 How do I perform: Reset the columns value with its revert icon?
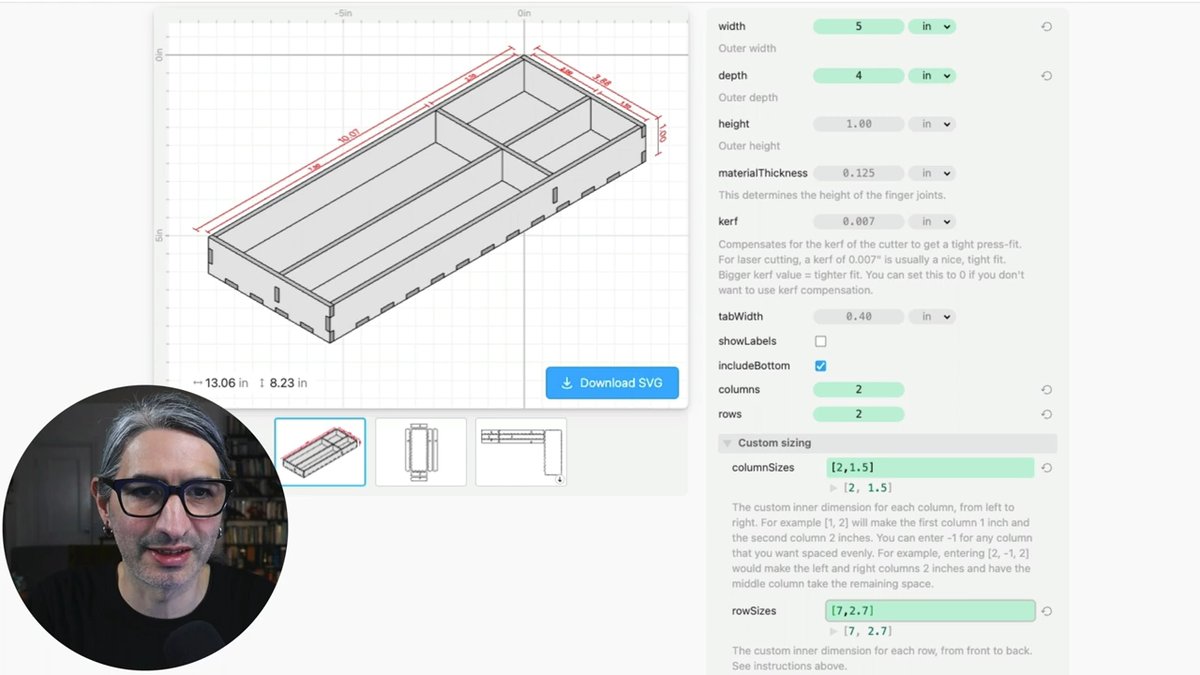coord(1046,390)
